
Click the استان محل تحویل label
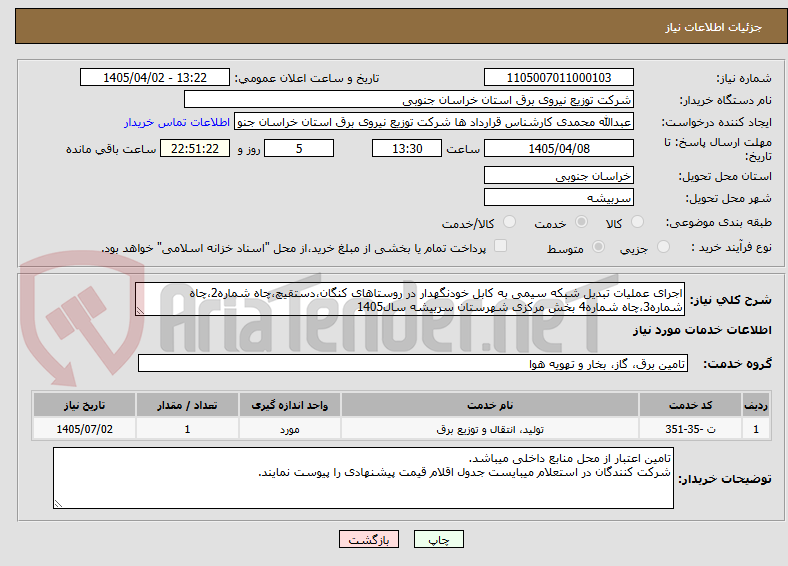point(725,176)
